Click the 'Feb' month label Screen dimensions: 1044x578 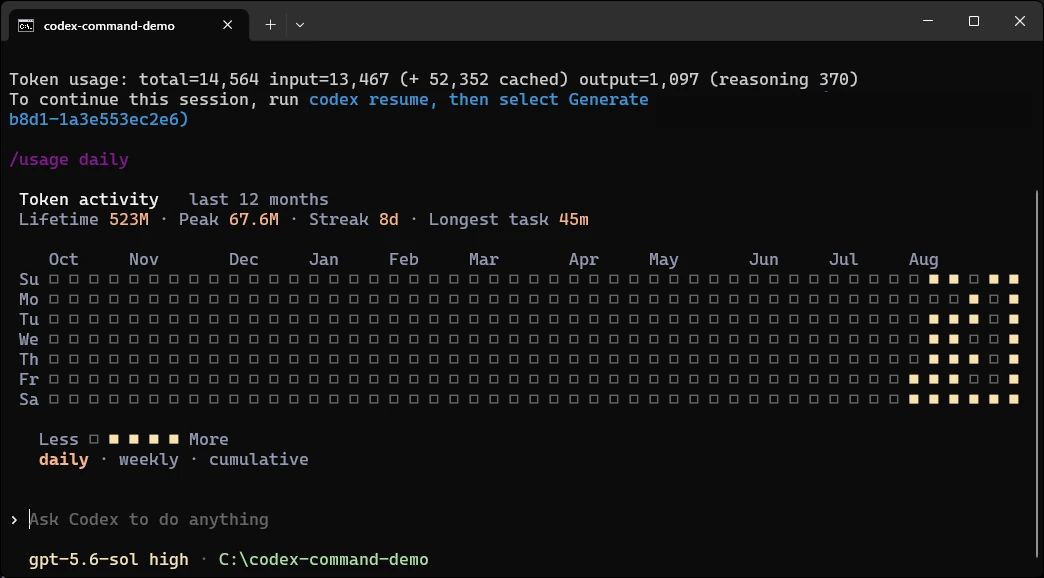[403, 260]
